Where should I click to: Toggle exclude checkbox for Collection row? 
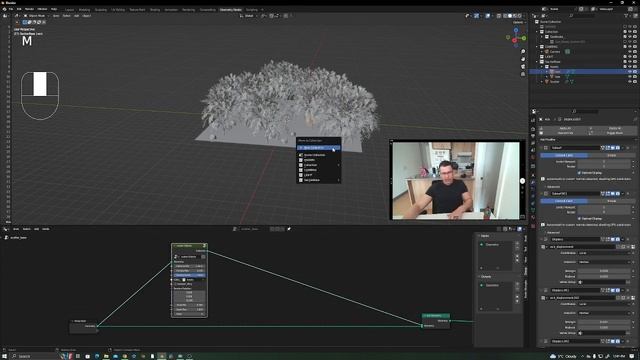click(625, 31)
